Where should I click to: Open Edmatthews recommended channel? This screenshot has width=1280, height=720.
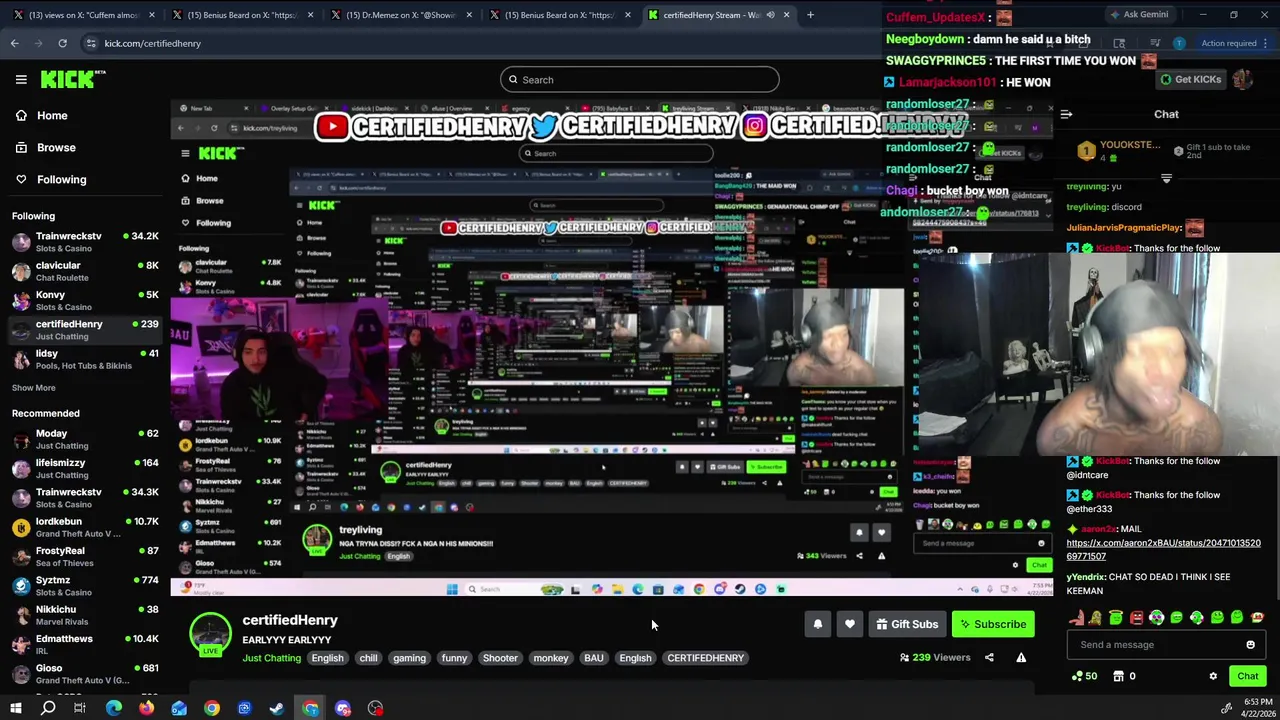point(86,644)
